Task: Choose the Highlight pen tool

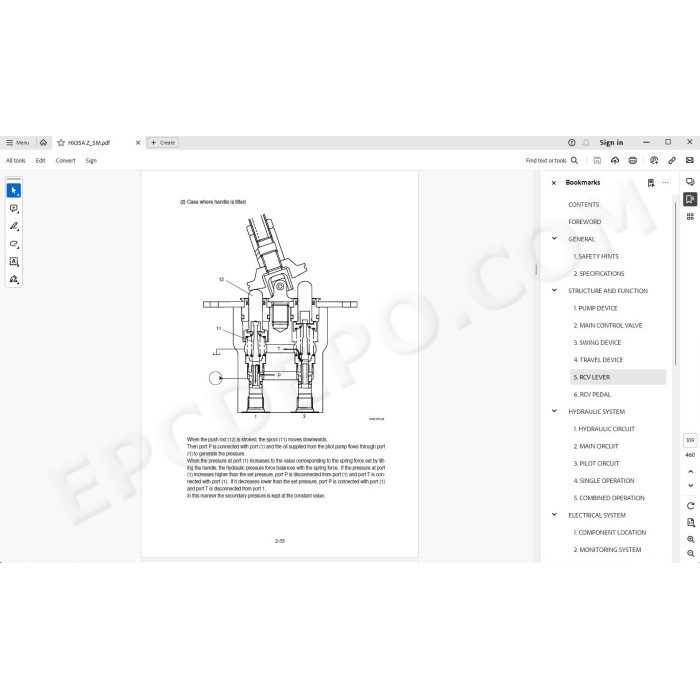Action: click(x=14, y=226)
